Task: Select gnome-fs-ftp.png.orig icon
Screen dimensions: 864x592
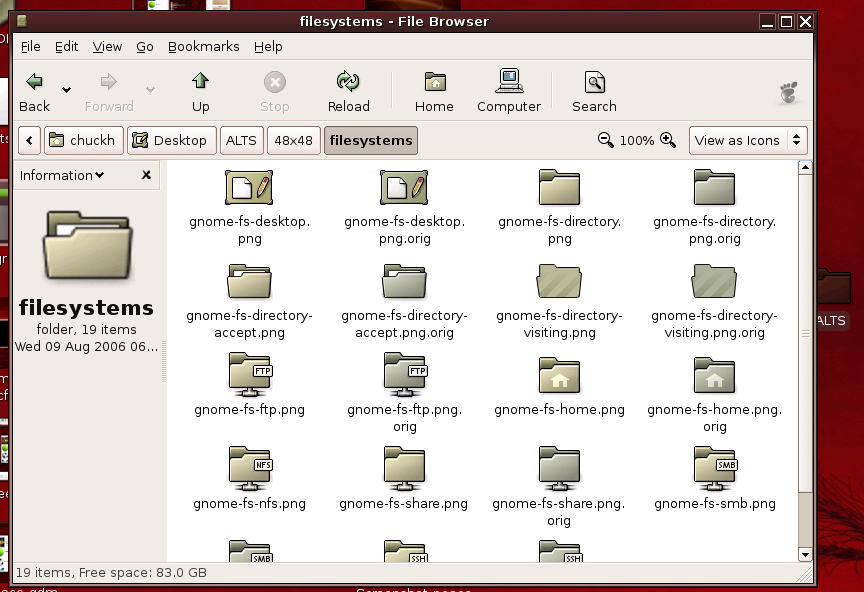Action: [x=405, y=375]
